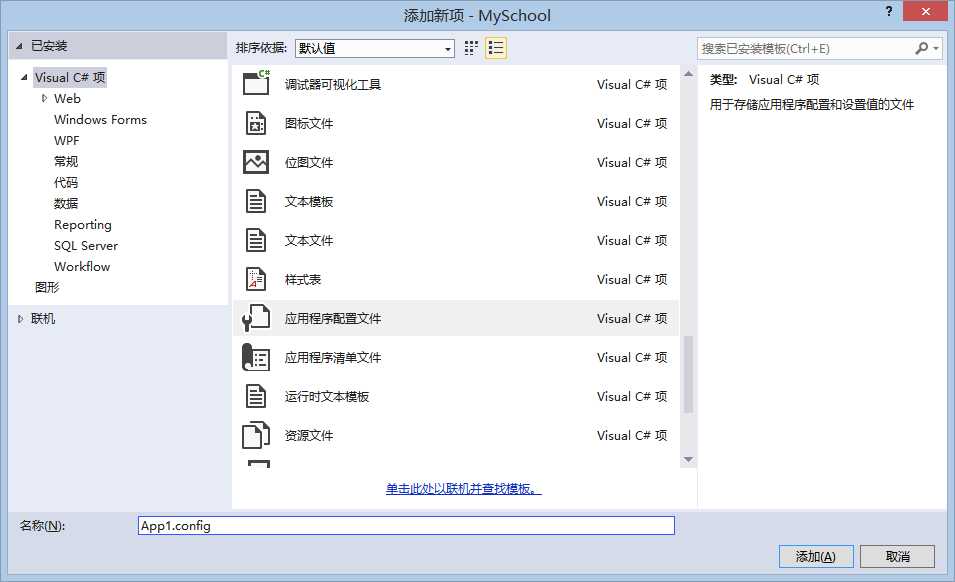Click the 文本模板 document icon
This screenshot has width=955, height=582.
(x=256, y=201)
